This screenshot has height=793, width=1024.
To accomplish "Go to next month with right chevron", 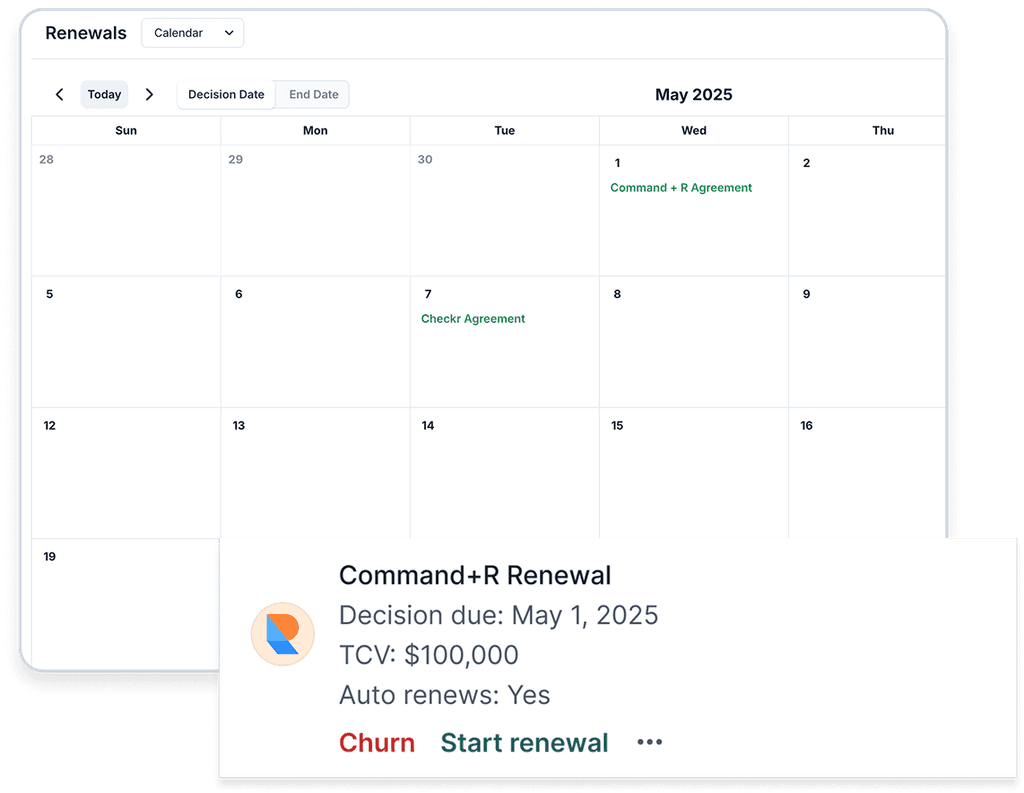I will pyautogui.click(x=149, y=95).
